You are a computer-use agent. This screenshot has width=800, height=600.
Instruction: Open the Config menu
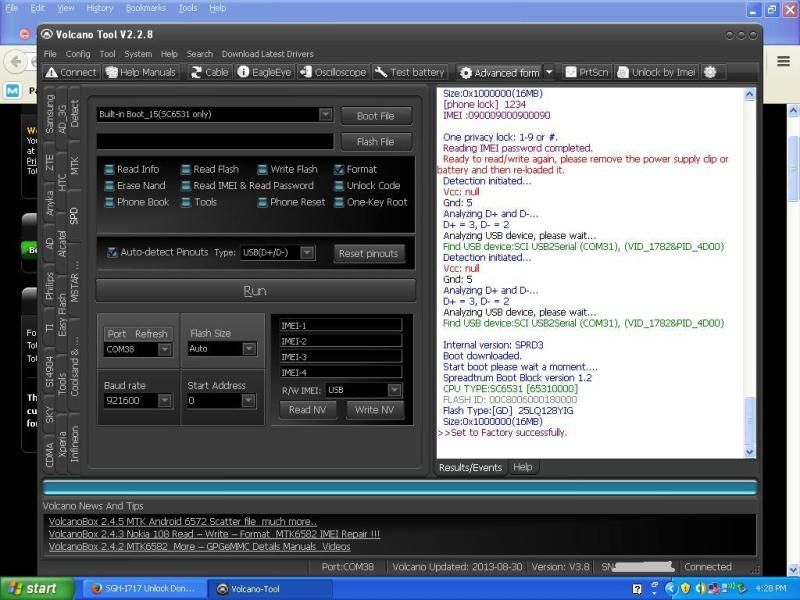pyautogui.click(x=78, y=54)
